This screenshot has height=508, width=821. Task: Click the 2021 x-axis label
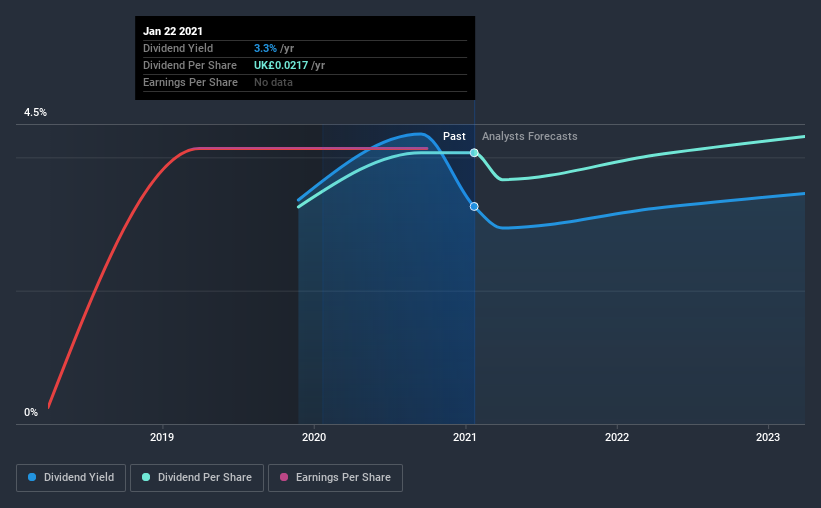point(465,437)
